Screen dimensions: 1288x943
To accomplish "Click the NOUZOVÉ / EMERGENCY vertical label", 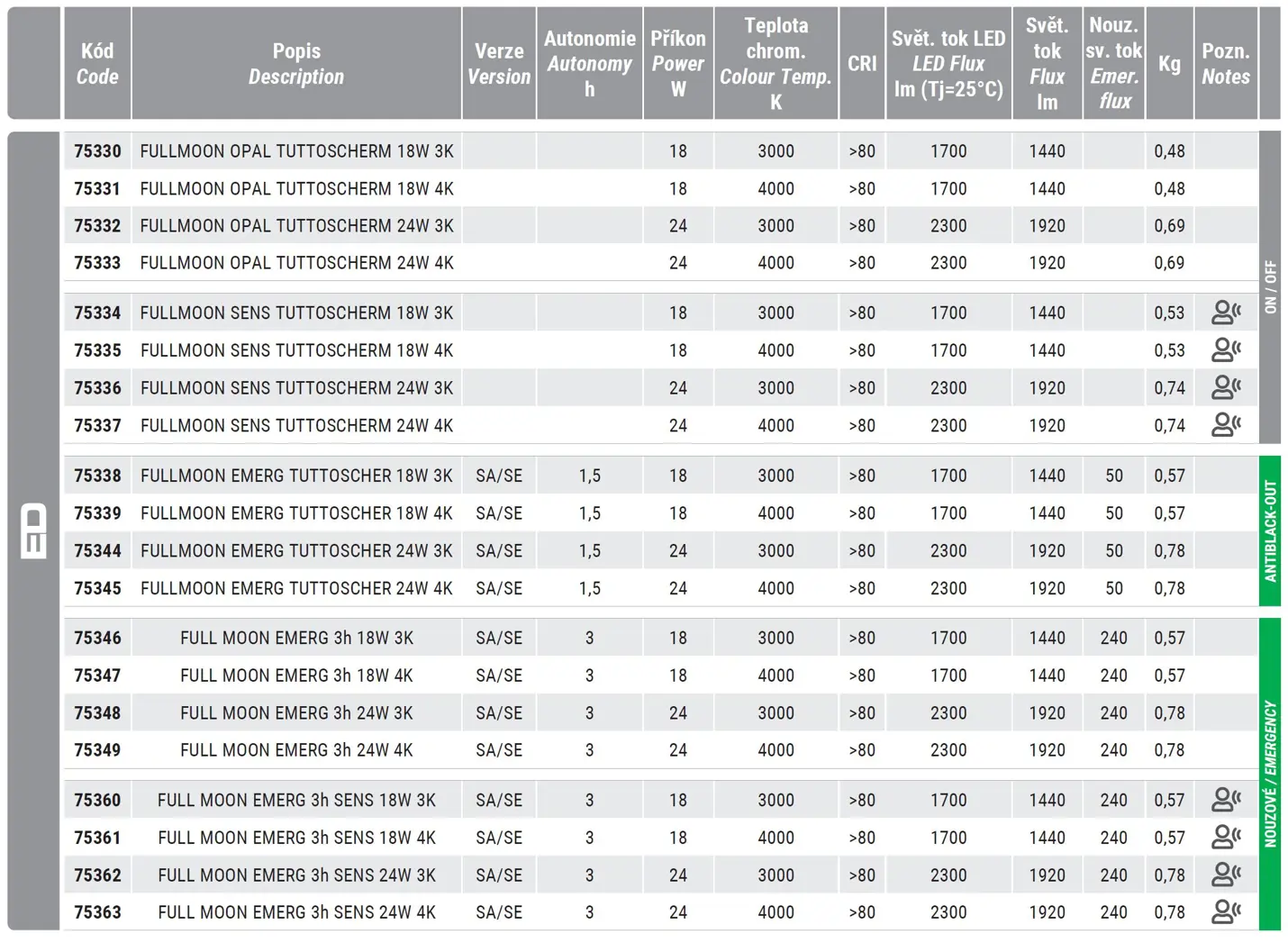I will 1270,775.
